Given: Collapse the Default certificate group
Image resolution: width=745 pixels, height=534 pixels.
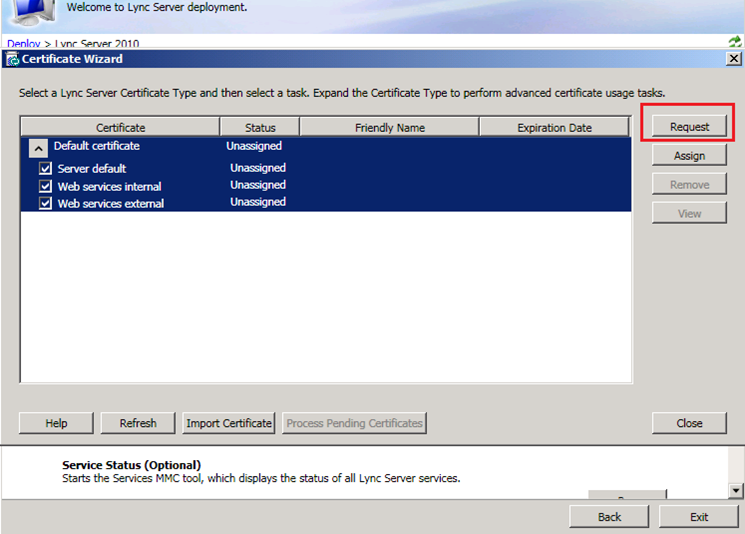Looking at the screenshot, I should coord(38,148).
